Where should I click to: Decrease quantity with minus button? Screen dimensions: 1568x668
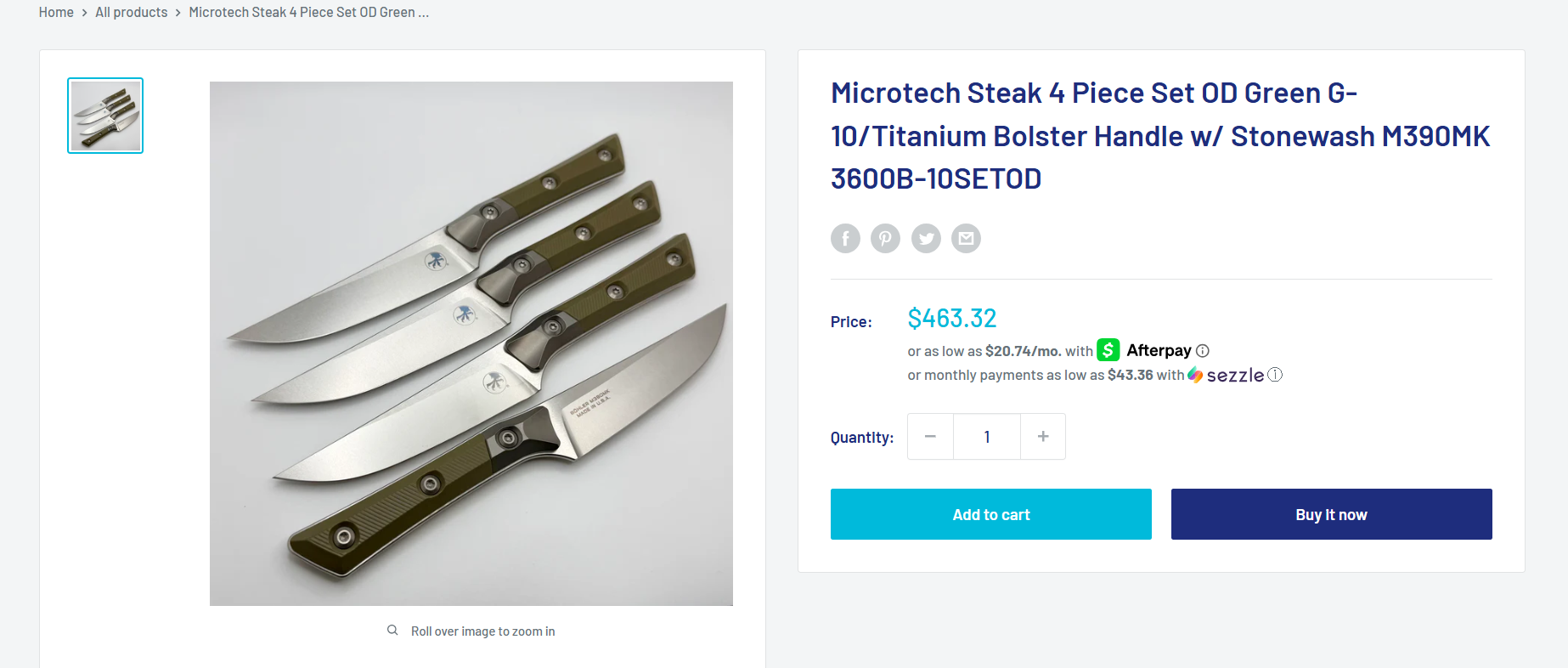click(x=930, y=437)
